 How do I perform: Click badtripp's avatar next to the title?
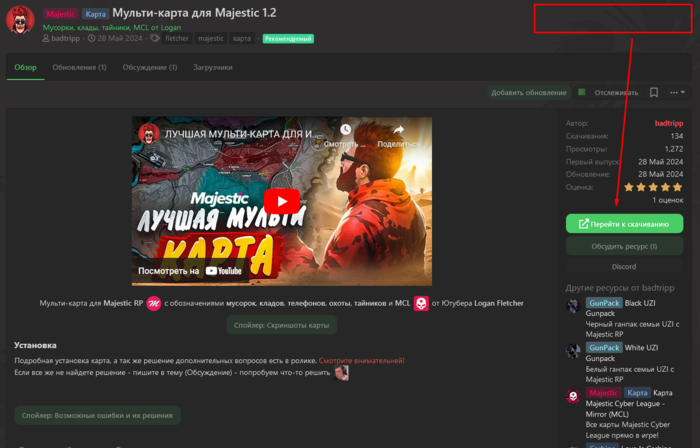point(20,20)
